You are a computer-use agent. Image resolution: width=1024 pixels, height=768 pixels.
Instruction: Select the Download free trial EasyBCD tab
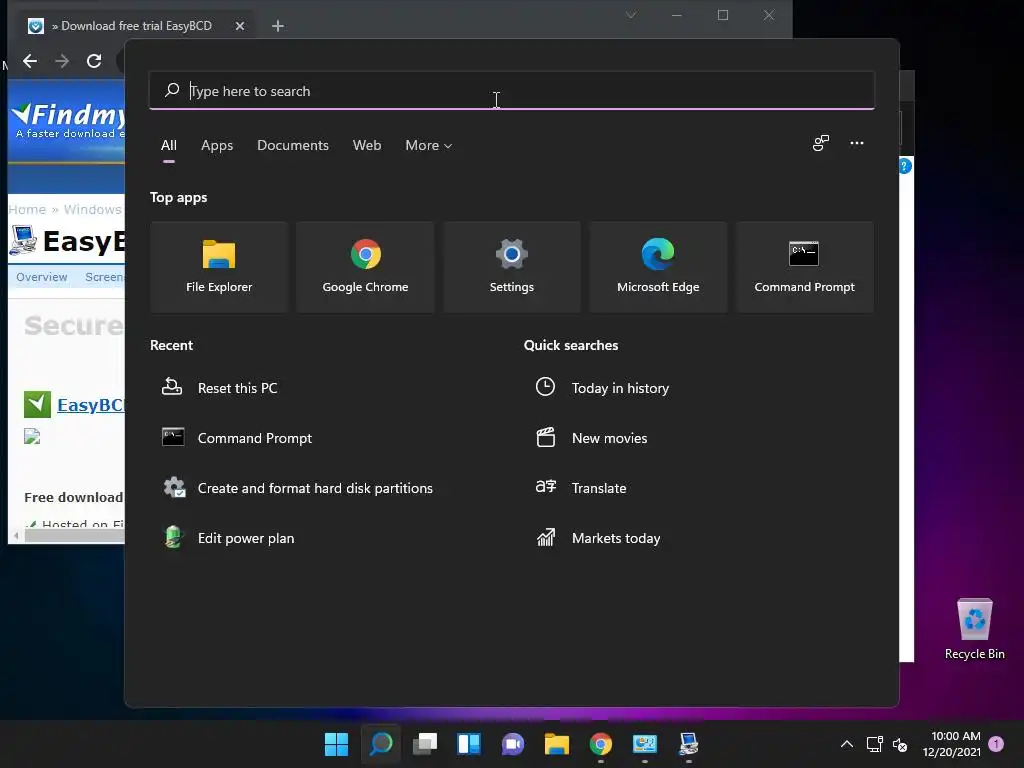coord(136,26)
